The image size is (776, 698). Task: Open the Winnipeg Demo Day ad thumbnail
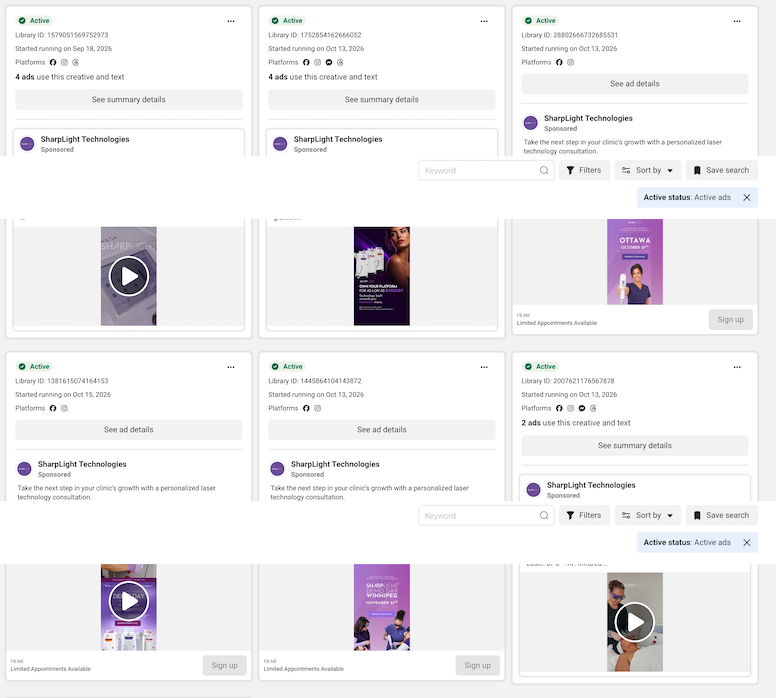pyautogui.click(x=382, y=607)
